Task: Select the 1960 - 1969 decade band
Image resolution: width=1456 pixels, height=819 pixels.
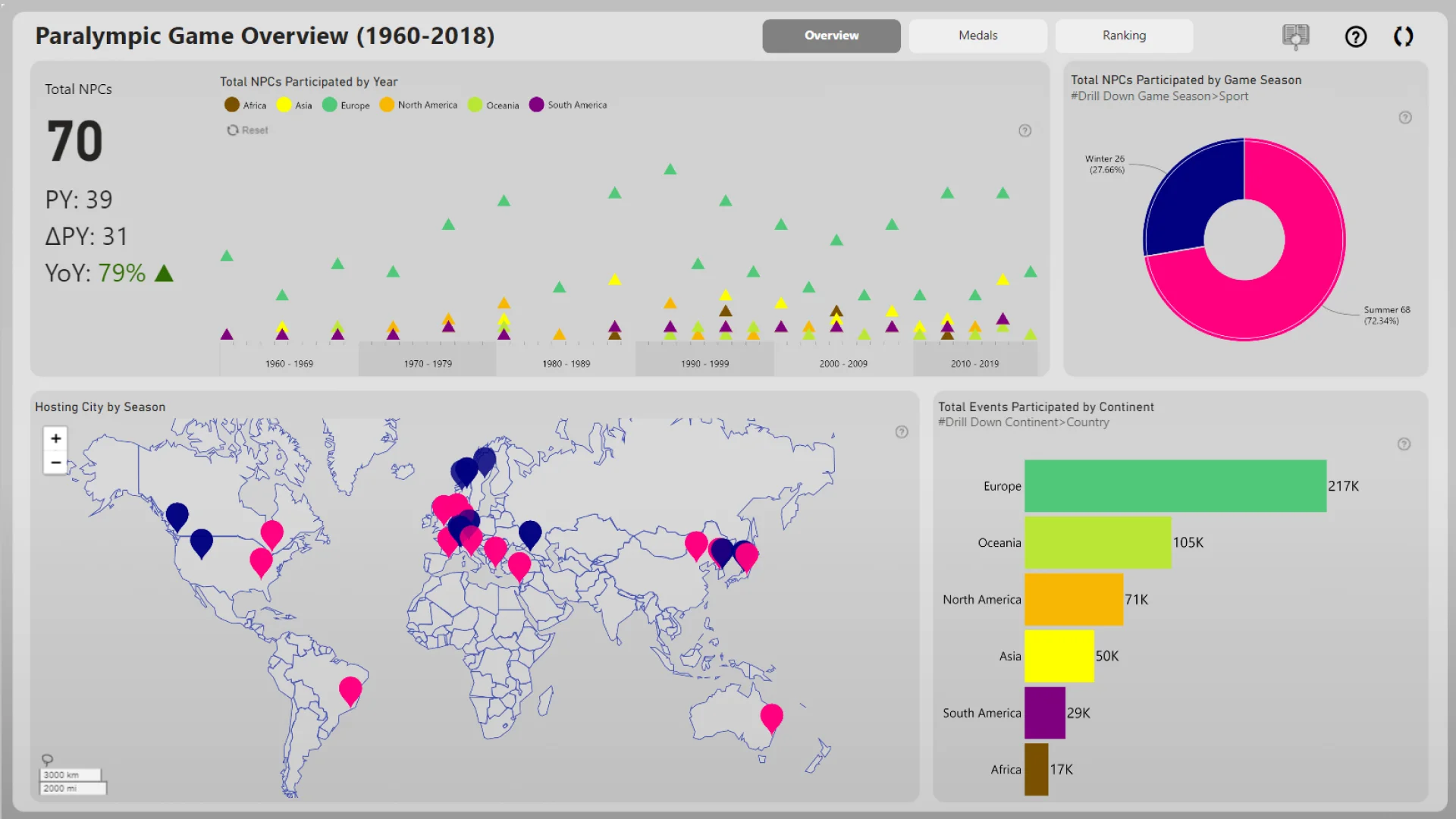Action: pos(289,363)
